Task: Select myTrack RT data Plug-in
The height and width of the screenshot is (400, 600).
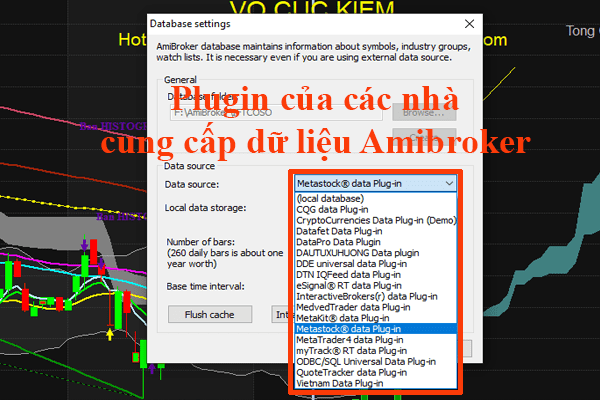Action: tap(375, 351)
